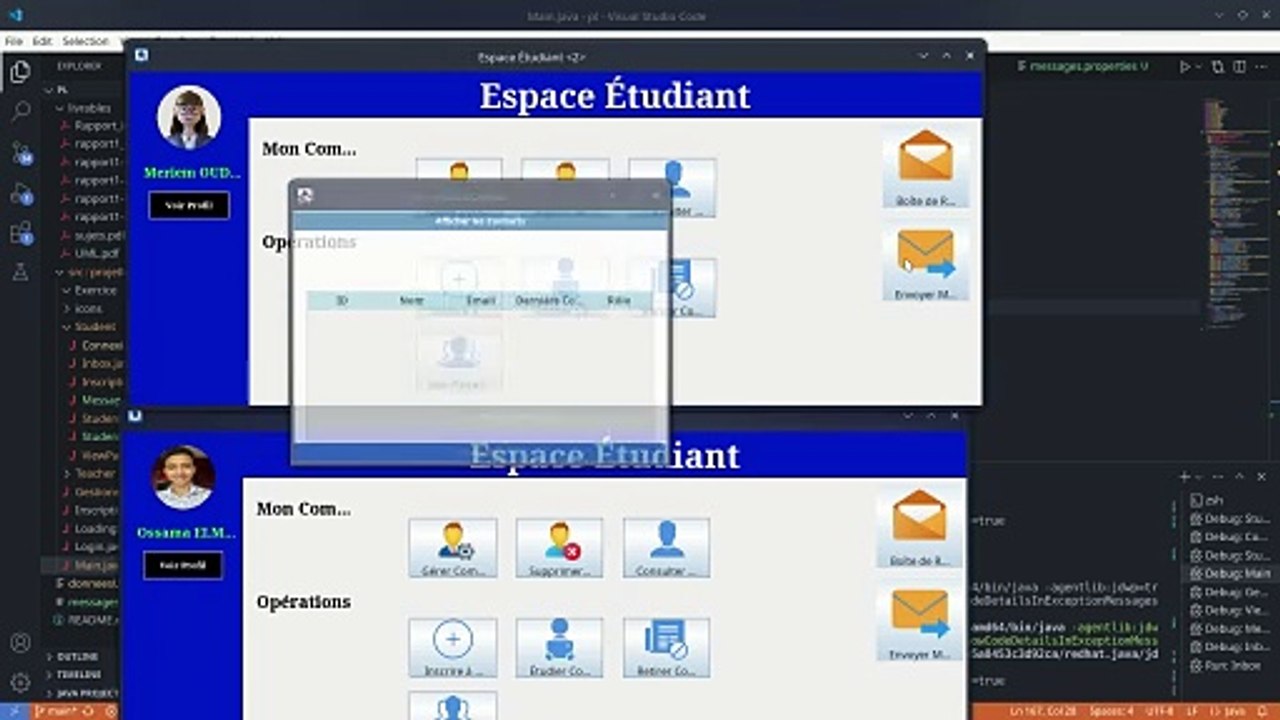This screenshot has width=1280, height=720.
Task: Open the Explorer view in activity bar
Action: (x=20, y=72)
